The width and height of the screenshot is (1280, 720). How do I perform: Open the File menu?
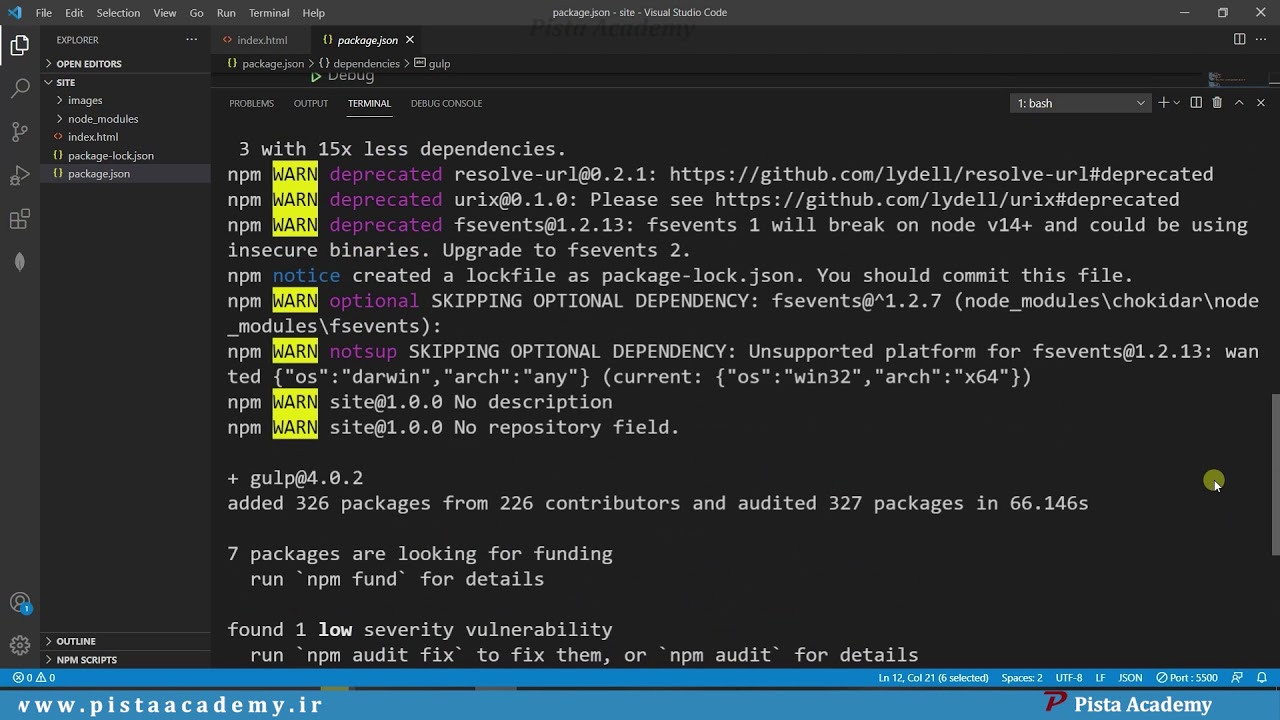point(44,13)
